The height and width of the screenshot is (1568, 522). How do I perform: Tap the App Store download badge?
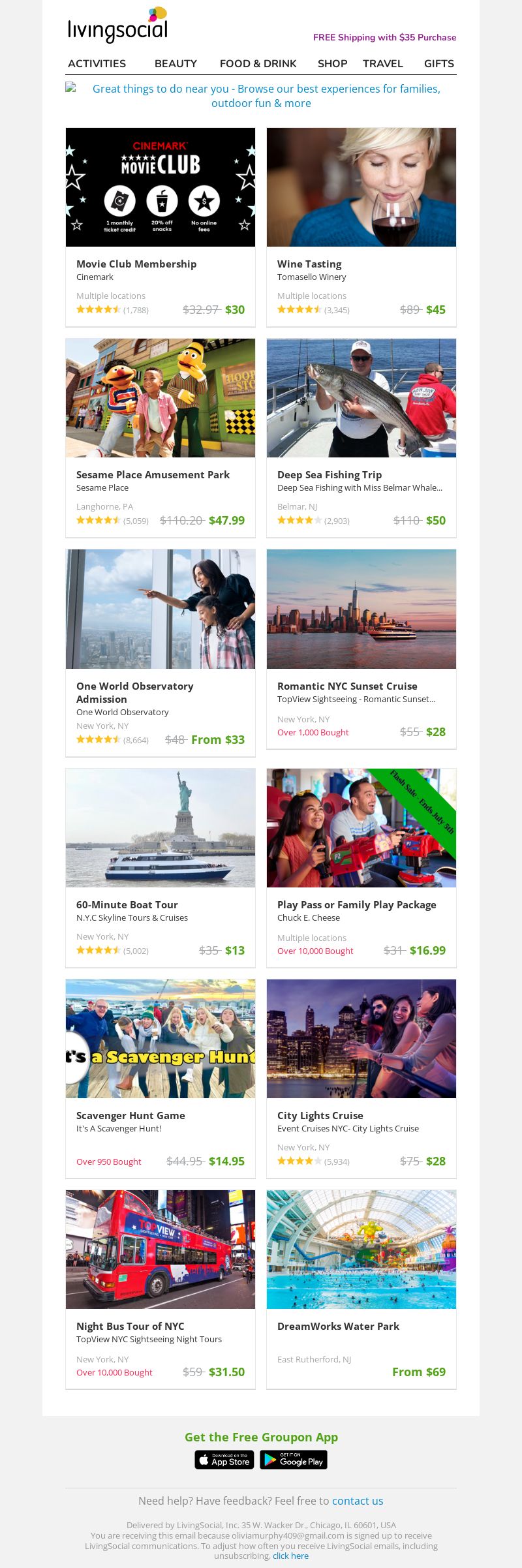click(x=224, y=1460)
